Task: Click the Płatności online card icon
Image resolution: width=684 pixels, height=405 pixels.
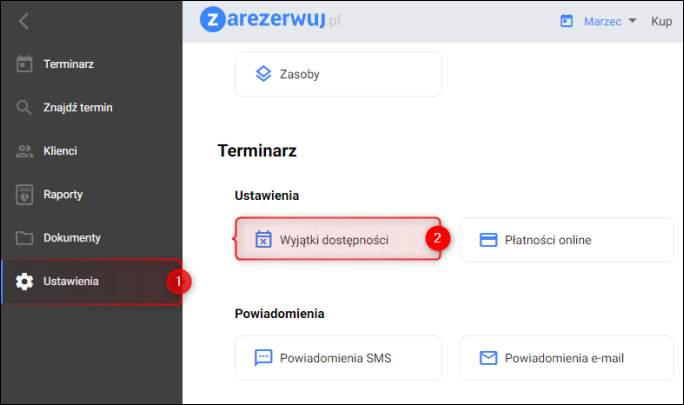Action: point(489,240)
